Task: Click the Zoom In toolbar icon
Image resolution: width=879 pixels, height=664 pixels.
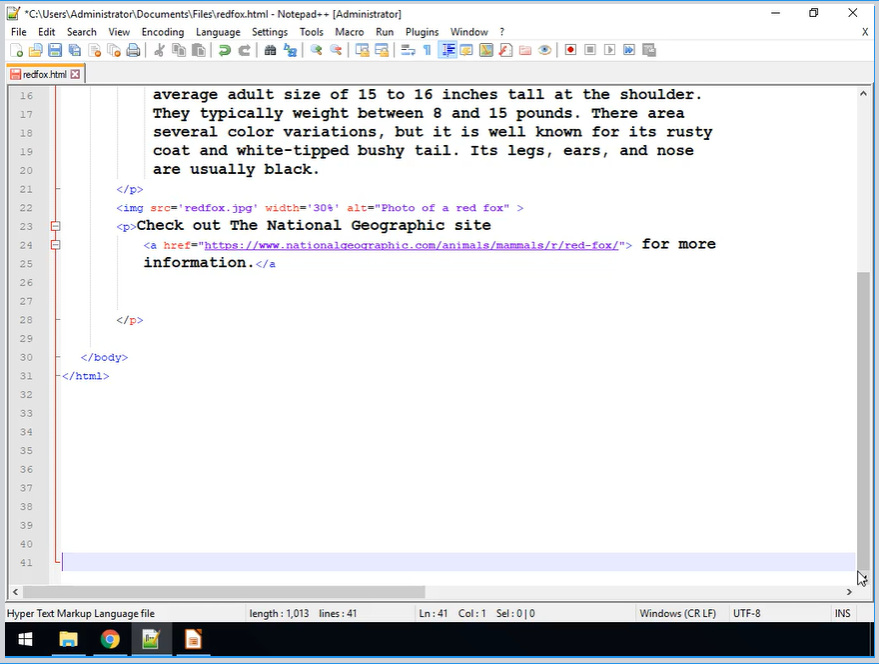Action: click(x=316, y=50)
